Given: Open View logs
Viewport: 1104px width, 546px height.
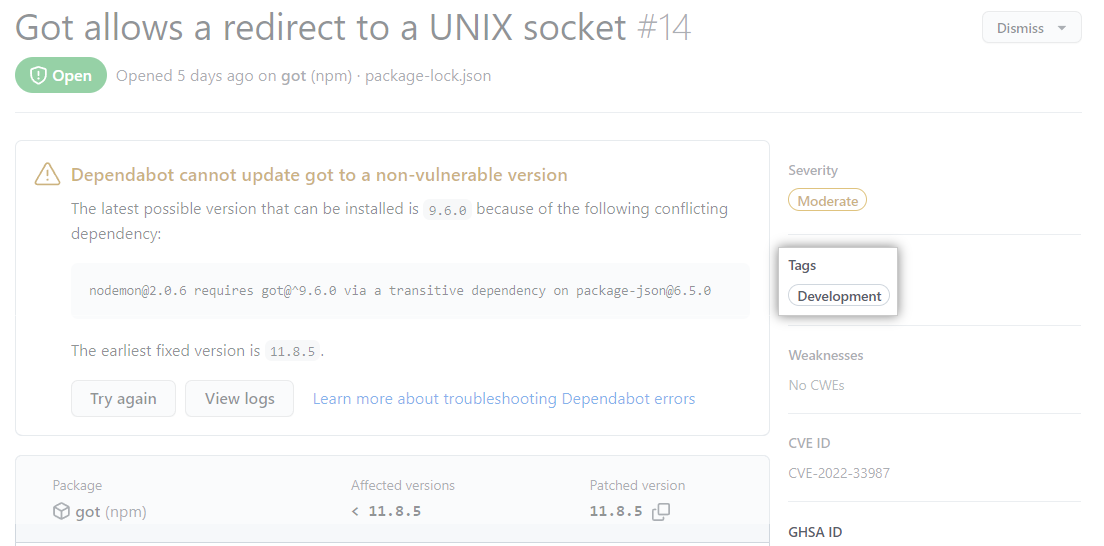Looking at the screenshot, I should [x=239, y=399].
